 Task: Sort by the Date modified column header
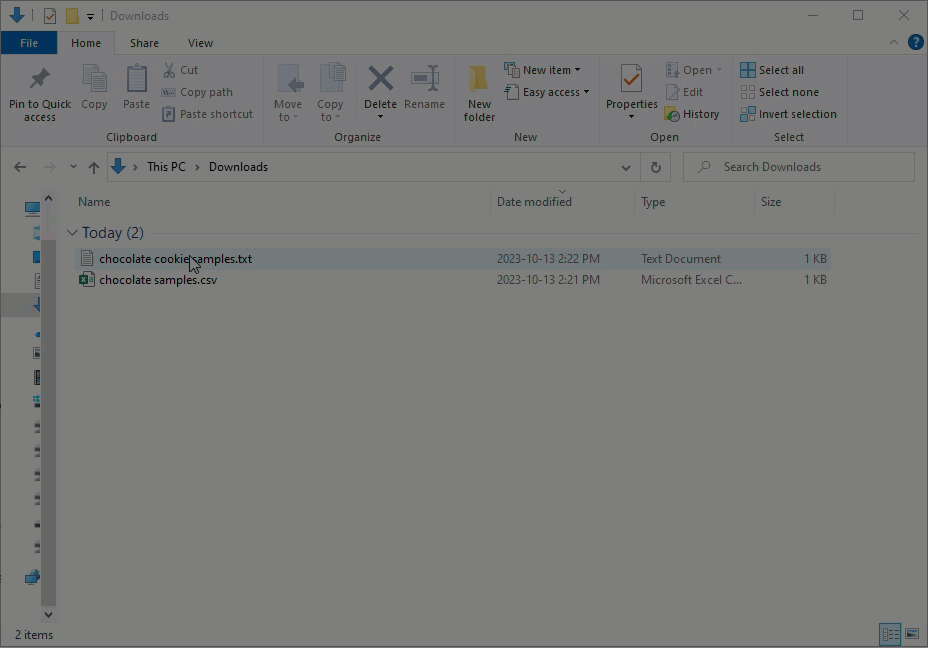tap(534, 202)
